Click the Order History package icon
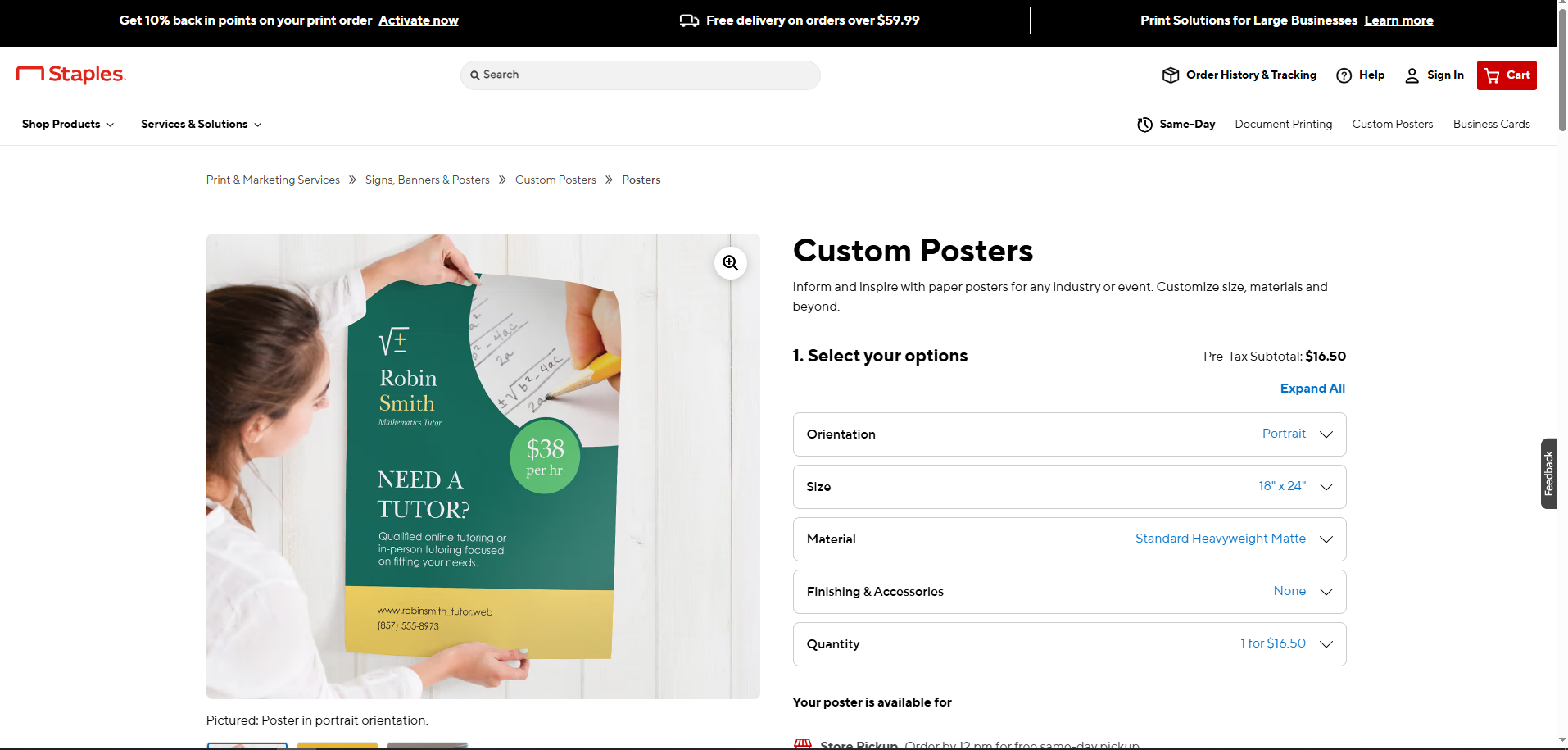This screenshot has width=1568, height=750. [1171, 75]
